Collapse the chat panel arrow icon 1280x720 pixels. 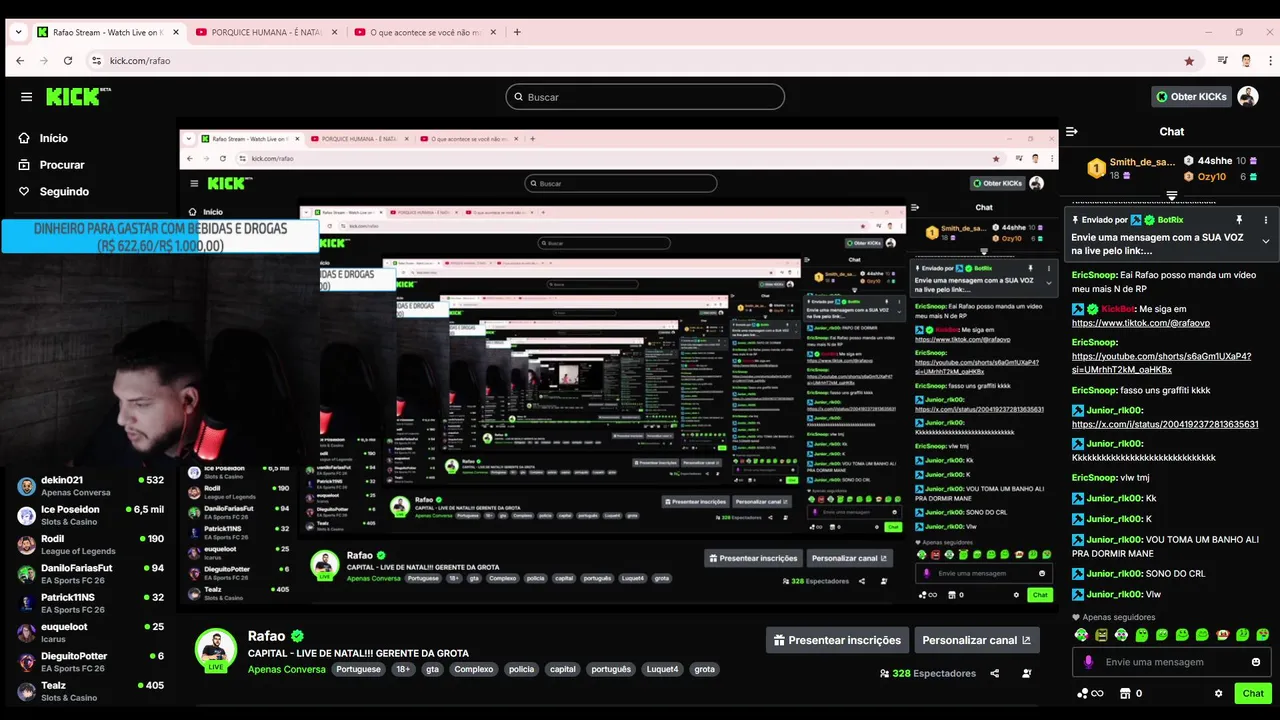(1071, 131)
